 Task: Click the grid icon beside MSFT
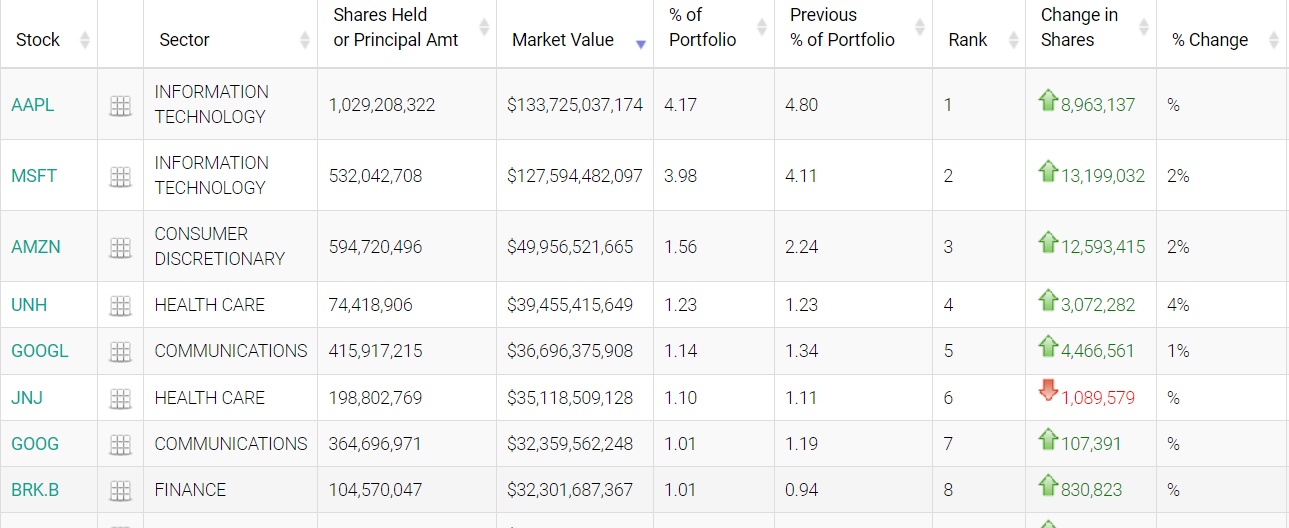(120, 176)
